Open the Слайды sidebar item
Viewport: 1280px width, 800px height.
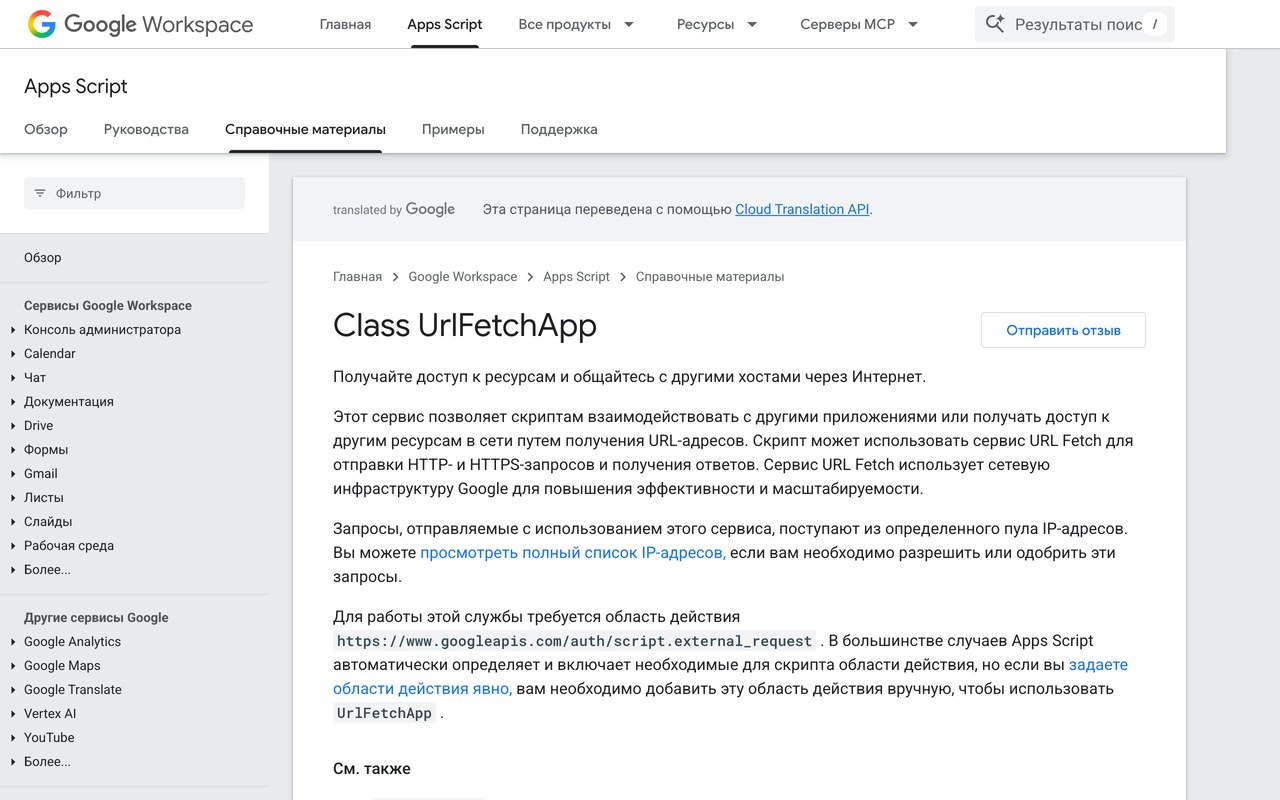(48, 522)
